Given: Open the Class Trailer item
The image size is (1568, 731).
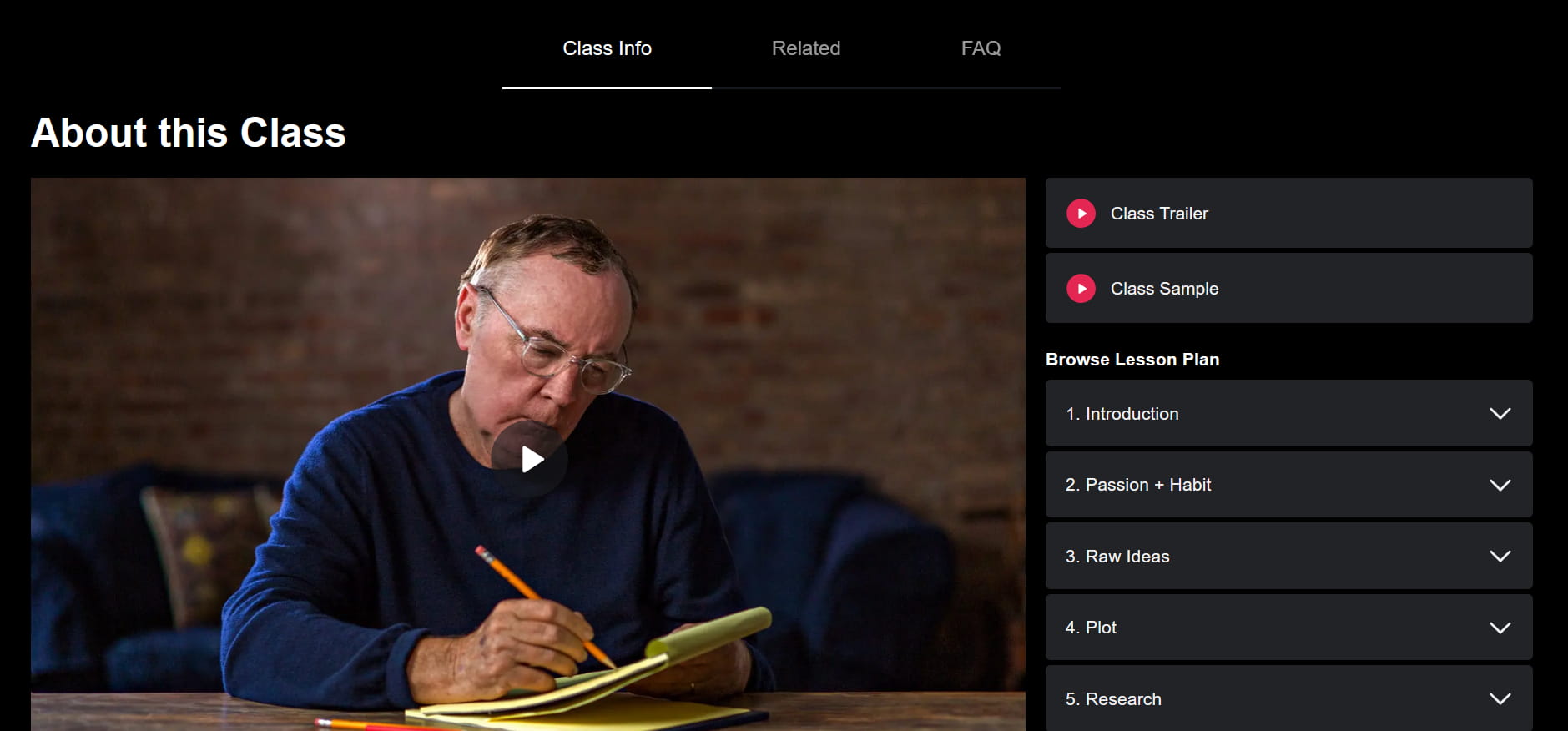Looking at the screenshot, I should point(1288,213).
